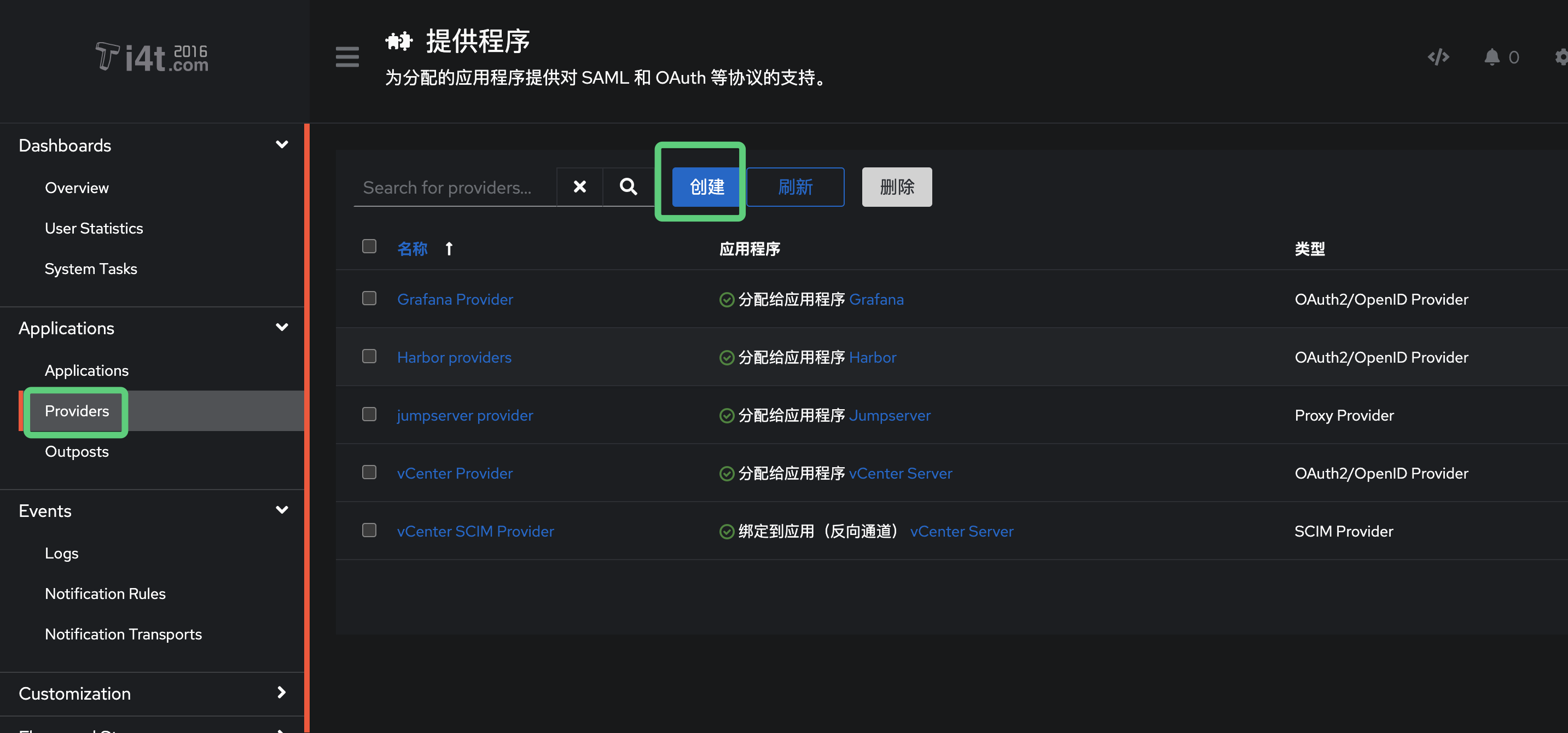Click the puzzle icon beside 提供程序 title
This screenshot has width=1568, height=733.
pyautogui.click(x=399, y=41)
